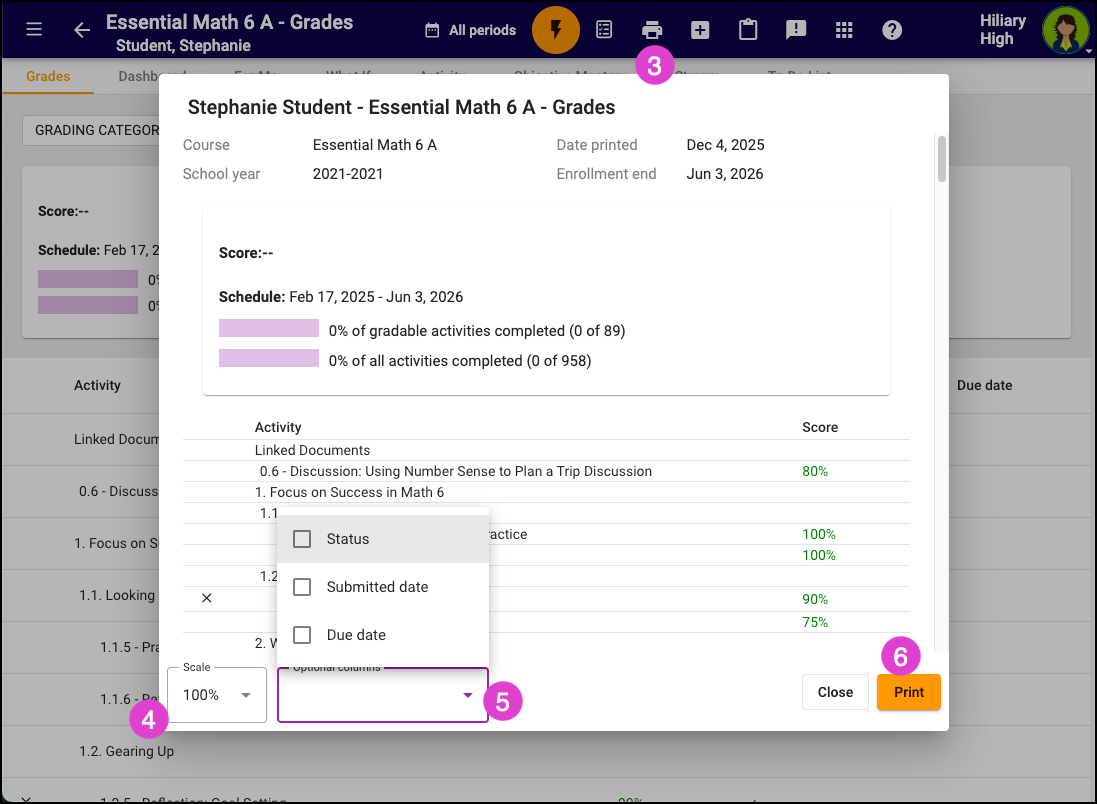
Task: Click the 'Dec 4, 2025' date printed value
Action: click(x=725, y=145)
